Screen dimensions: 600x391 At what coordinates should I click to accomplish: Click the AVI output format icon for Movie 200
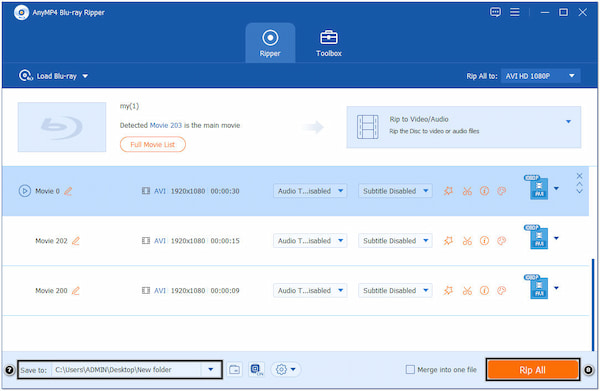[536, 287]
